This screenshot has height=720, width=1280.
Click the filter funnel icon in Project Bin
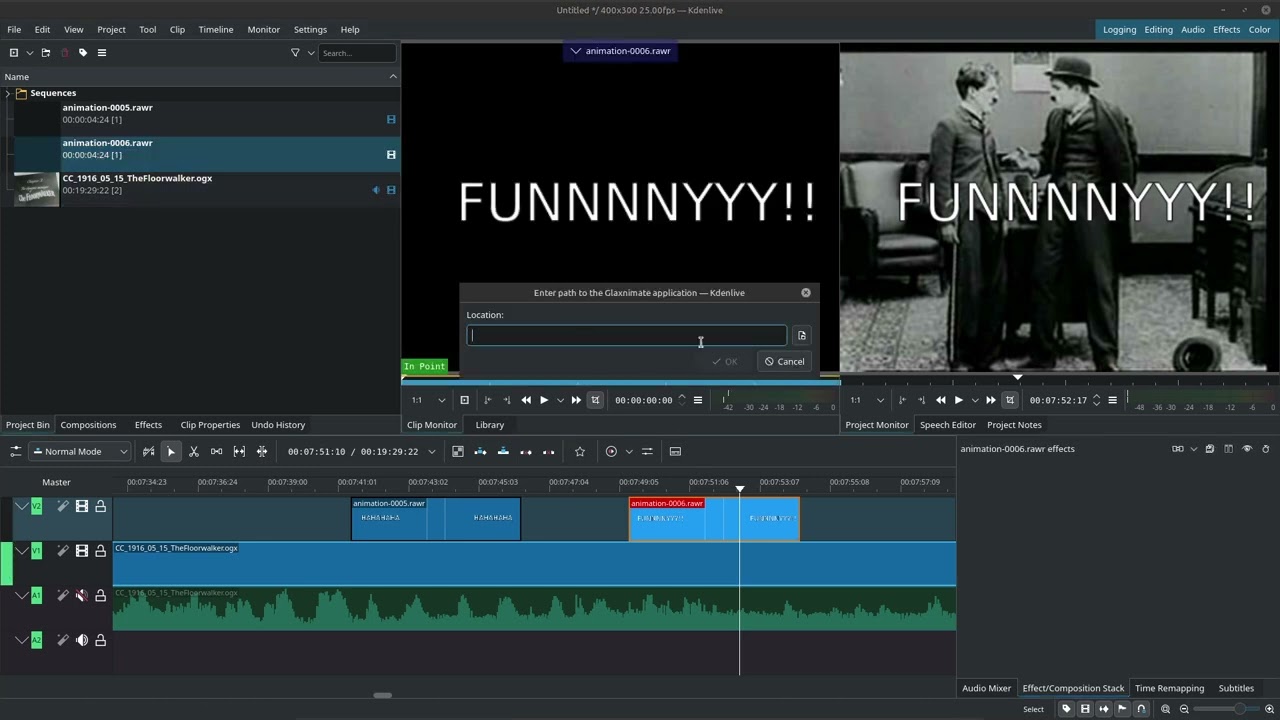295,52
